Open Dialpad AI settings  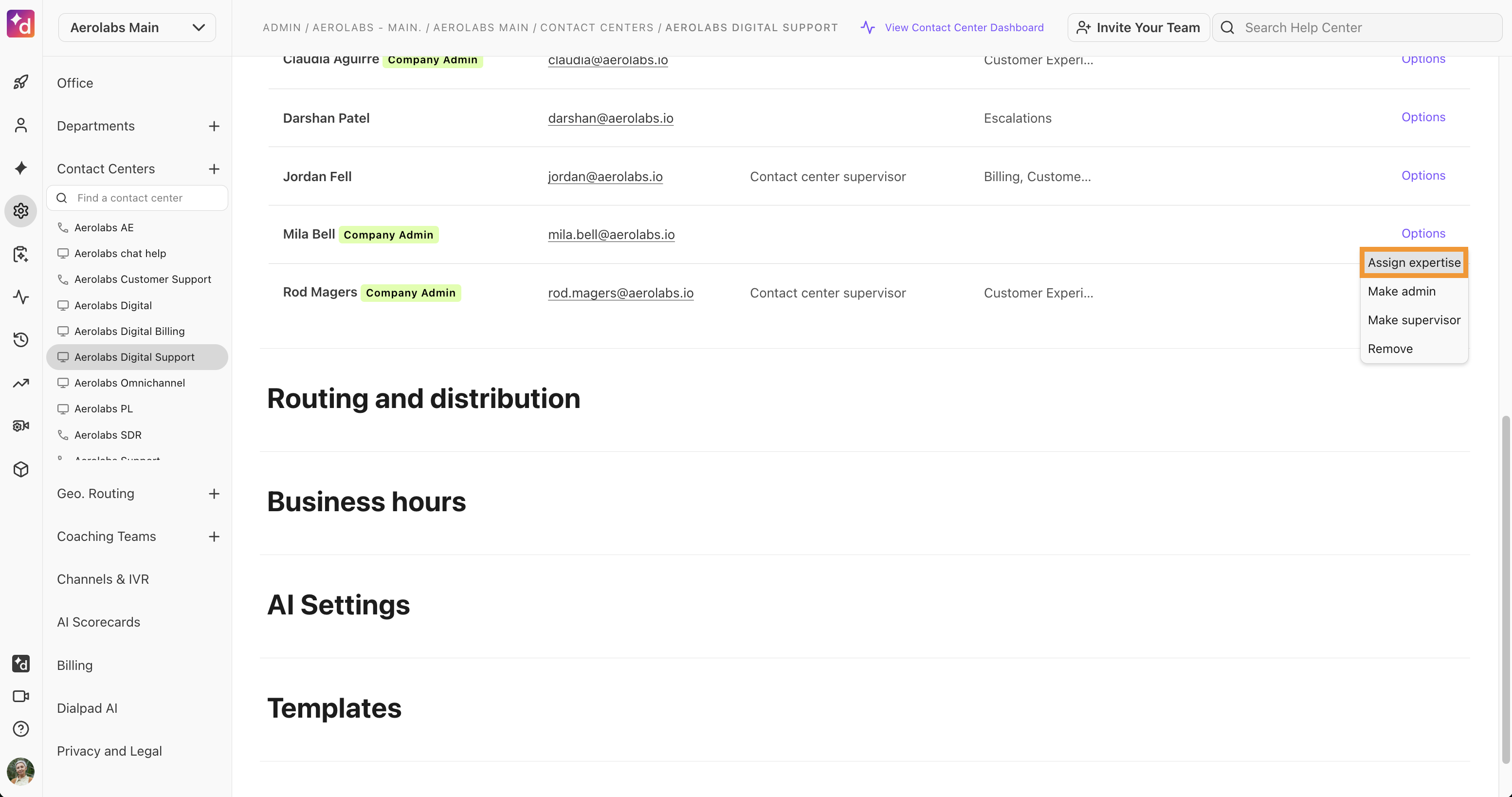click(x=87, y=708)
